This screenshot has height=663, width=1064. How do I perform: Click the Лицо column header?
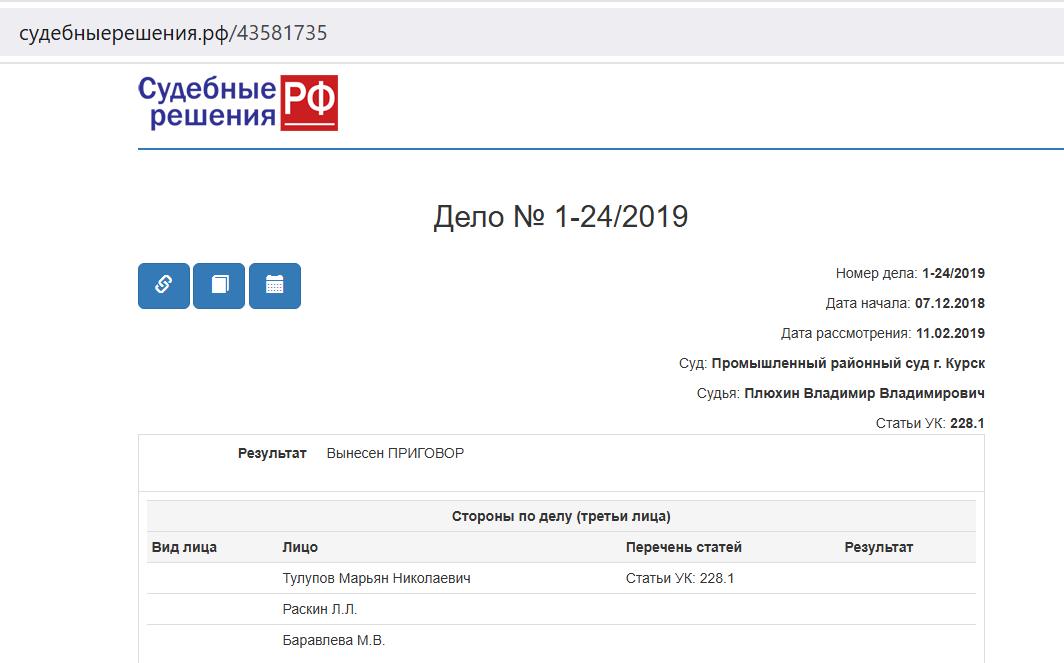pos(300,547)
